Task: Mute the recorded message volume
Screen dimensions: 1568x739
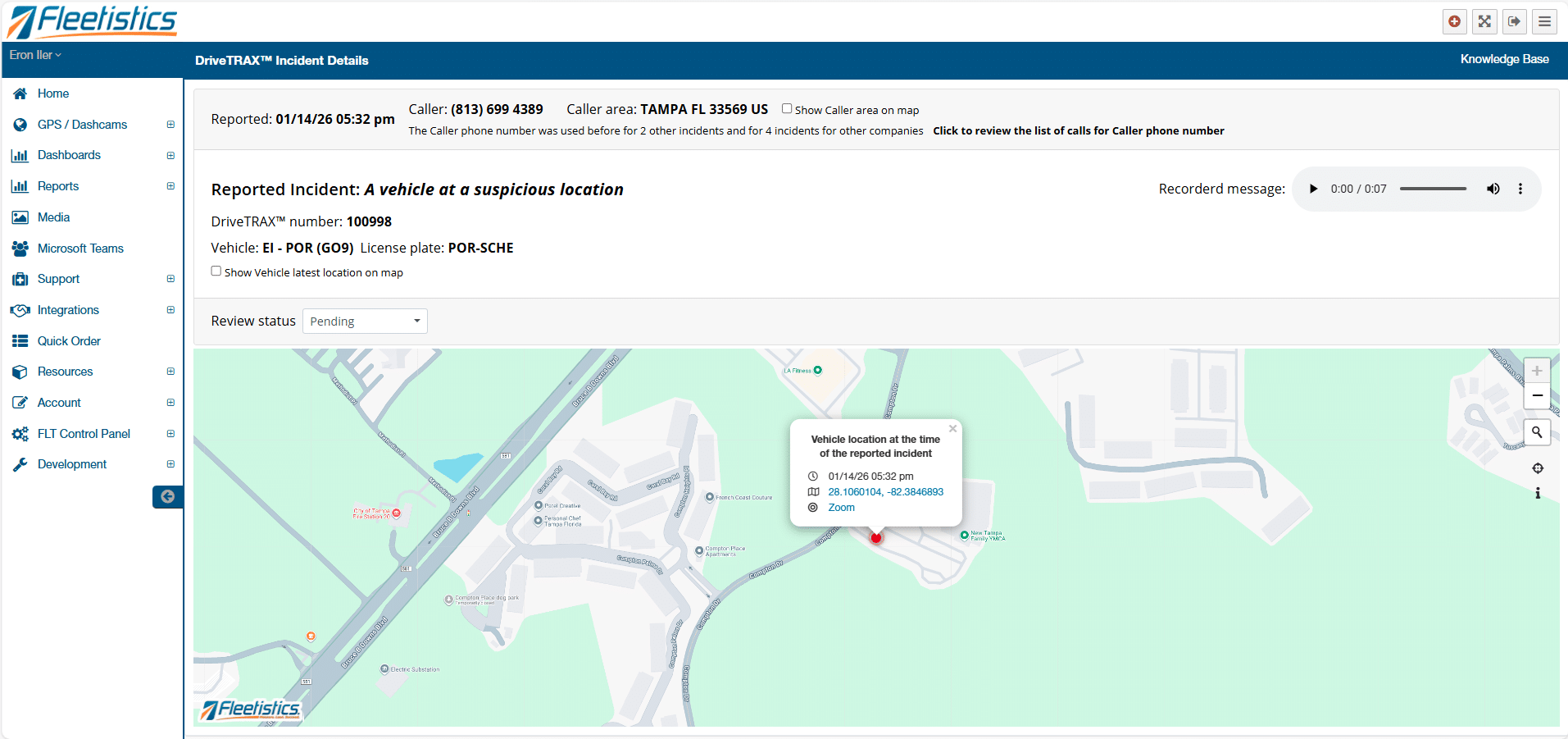Action: tap(1493, 189)
